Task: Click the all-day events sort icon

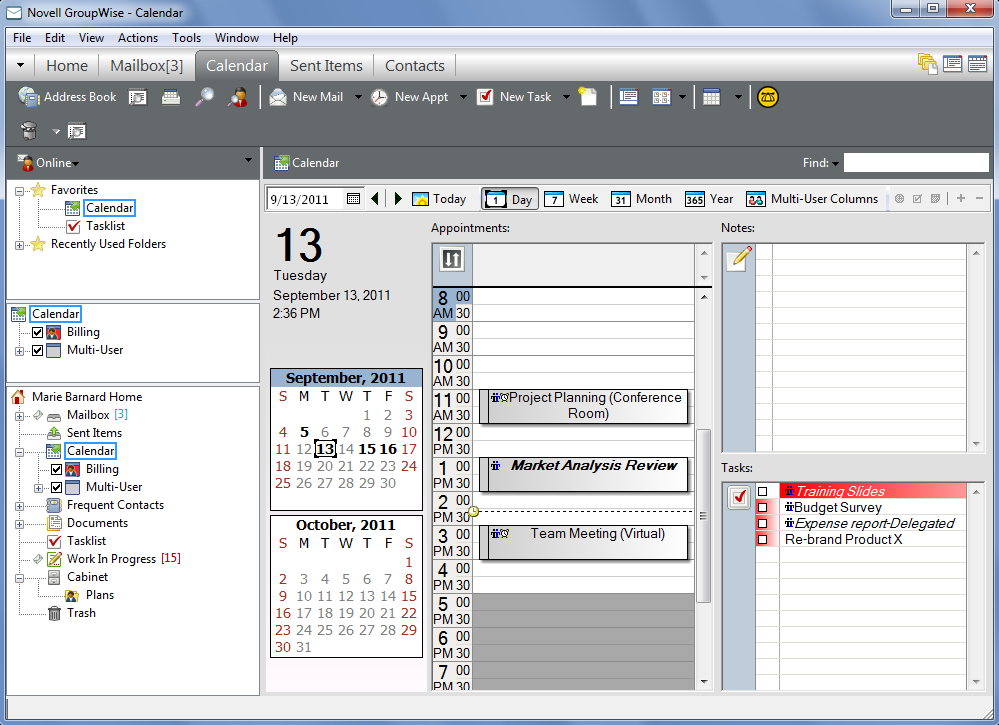Action: pos(452,259)
